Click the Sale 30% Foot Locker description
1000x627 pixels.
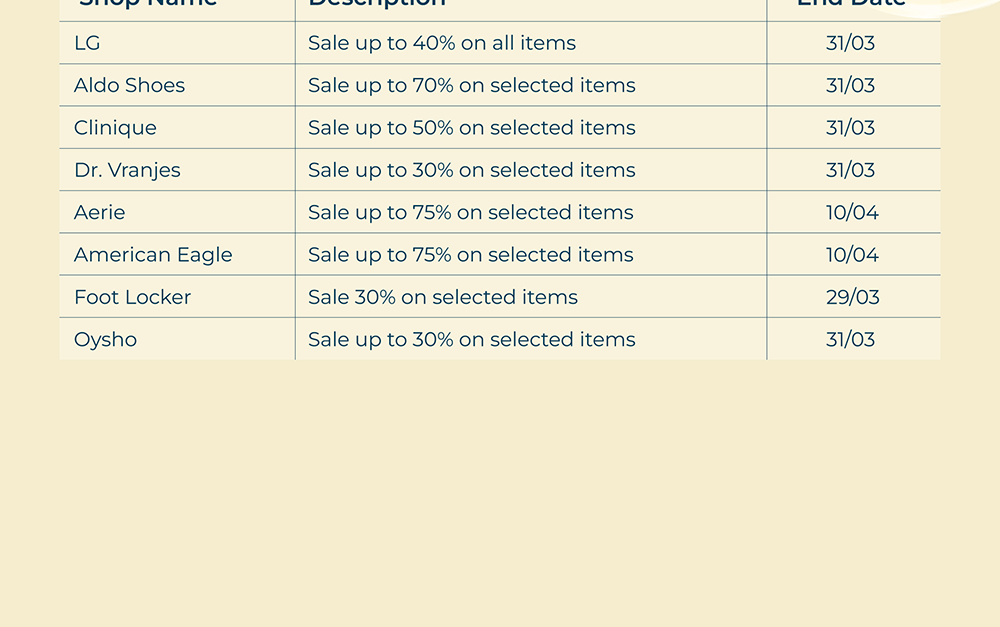[443, 297]
